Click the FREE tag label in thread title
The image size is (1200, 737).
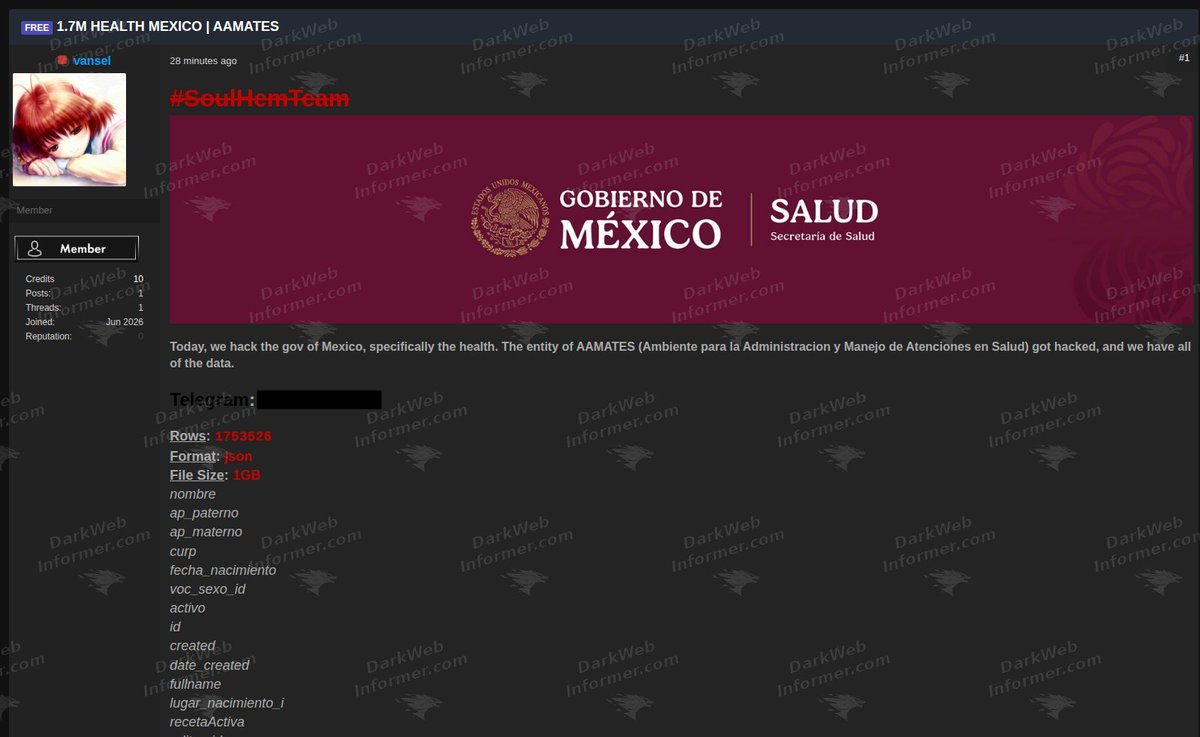point(37,27)
